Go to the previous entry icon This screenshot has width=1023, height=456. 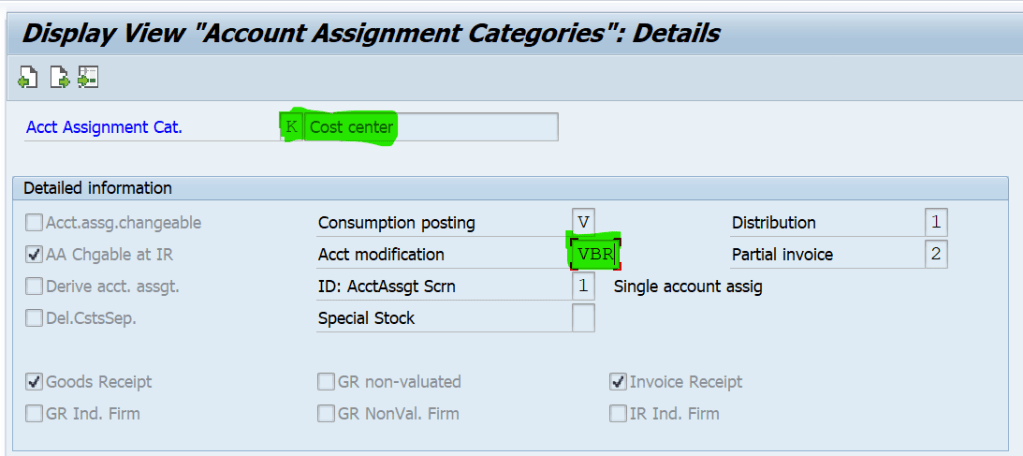28,77
